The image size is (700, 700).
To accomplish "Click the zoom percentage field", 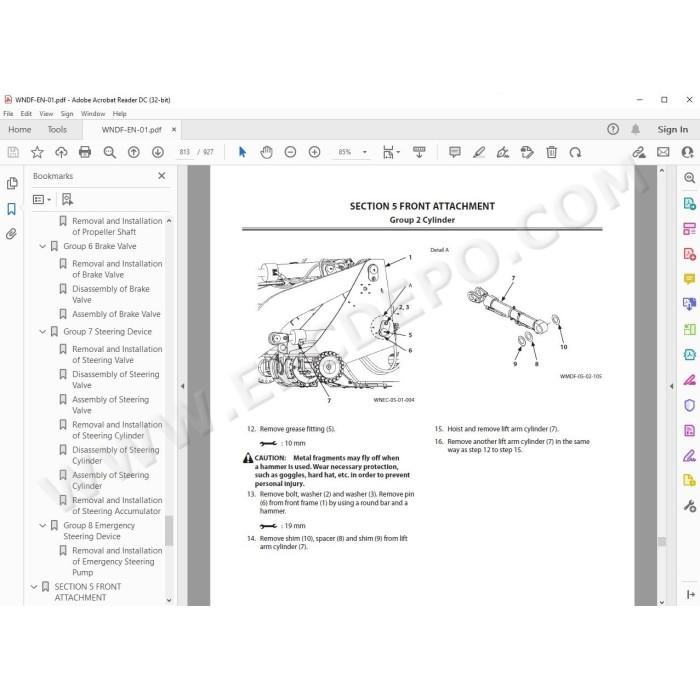I will (x=345, y=152).
